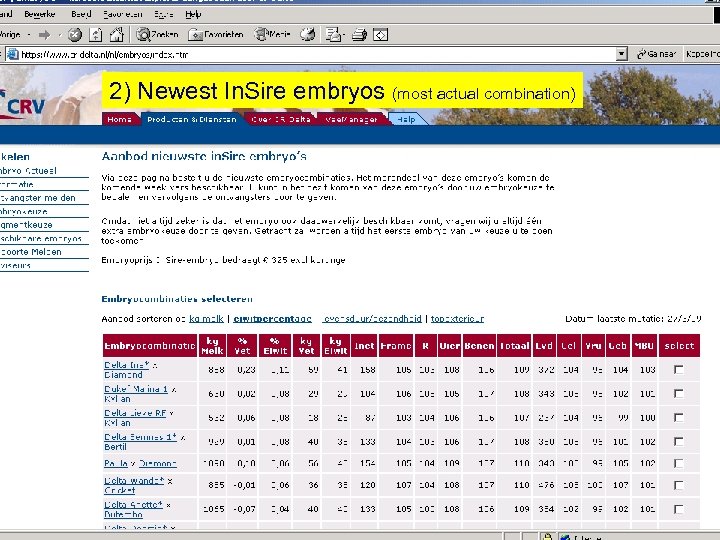Screen dimensions: 720x540
Task: Select the Home site tab
Action: [x=119, y=119]
